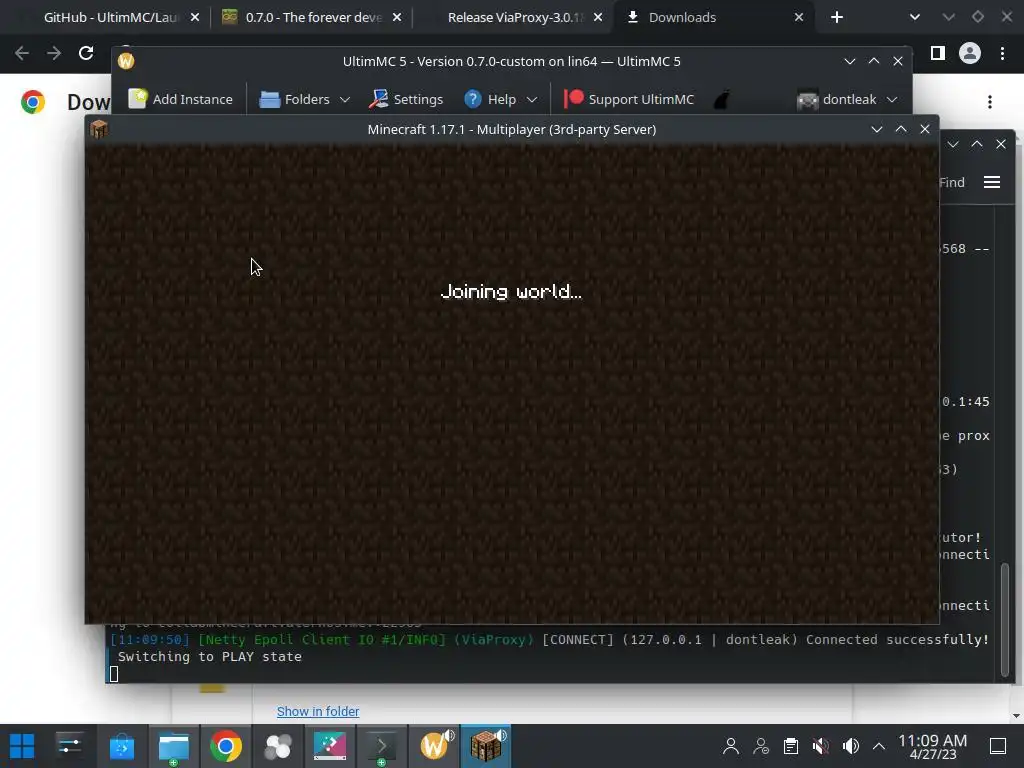Close the Release ViaProxy tab
Image resolution: width=1024 pixels, height=768 pixels.
[598, 18]
